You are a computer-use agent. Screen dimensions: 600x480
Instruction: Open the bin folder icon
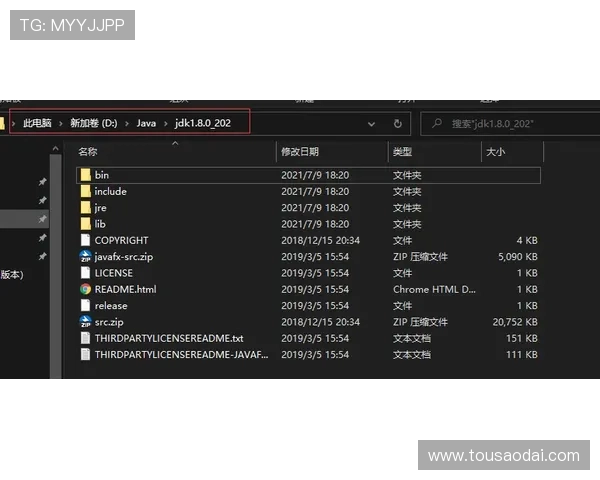click(86, 175)
